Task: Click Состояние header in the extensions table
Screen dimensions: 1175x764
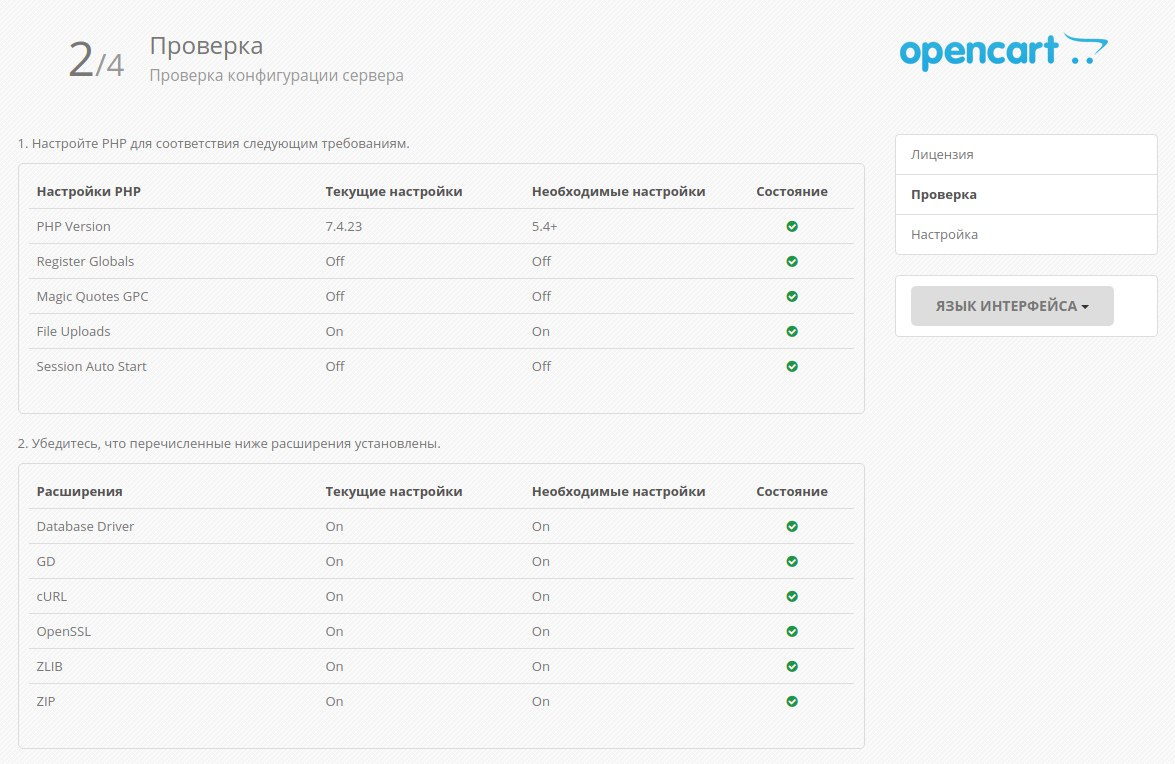Action: [792, 491]
